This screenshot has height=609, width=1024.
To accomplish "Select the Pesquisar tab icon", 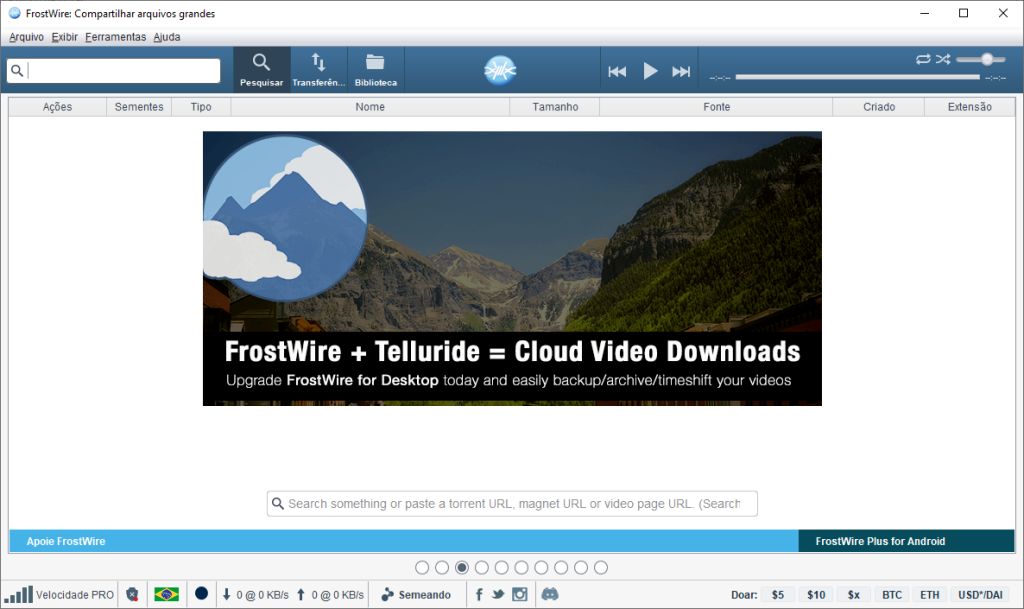I will tap(261, 62).
